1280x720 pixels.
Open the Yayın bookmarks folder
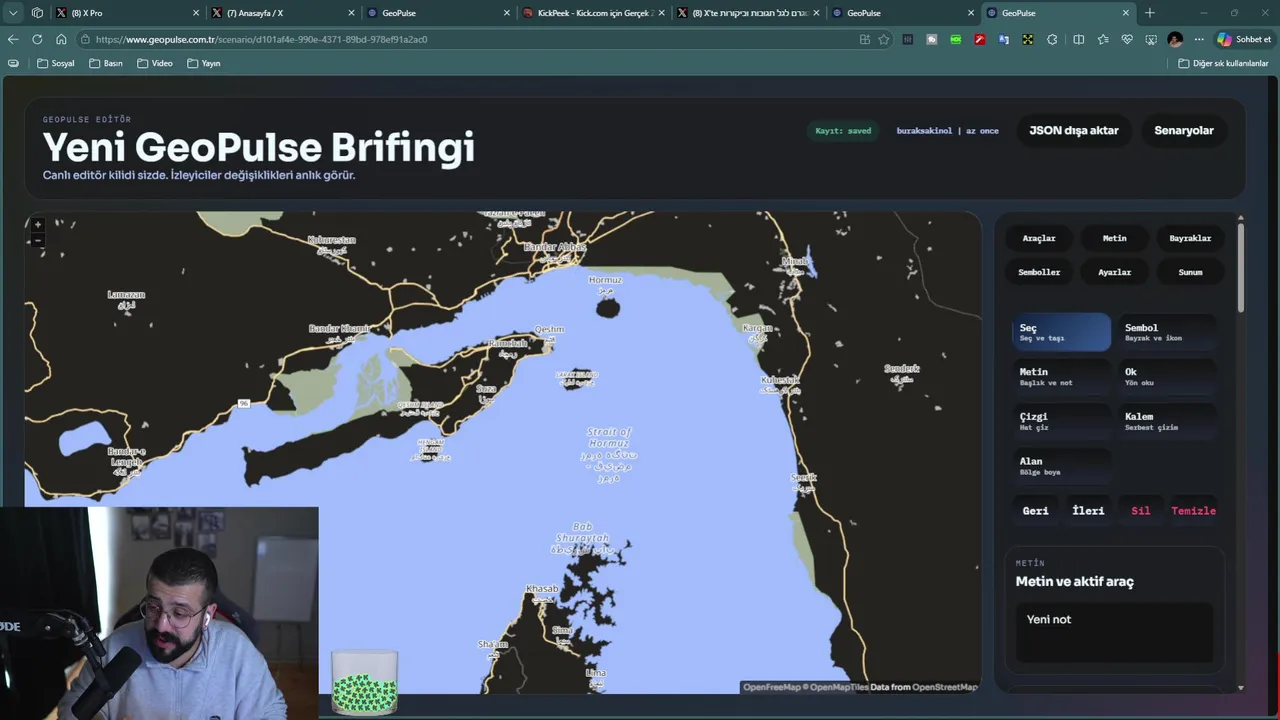[204, 63]
